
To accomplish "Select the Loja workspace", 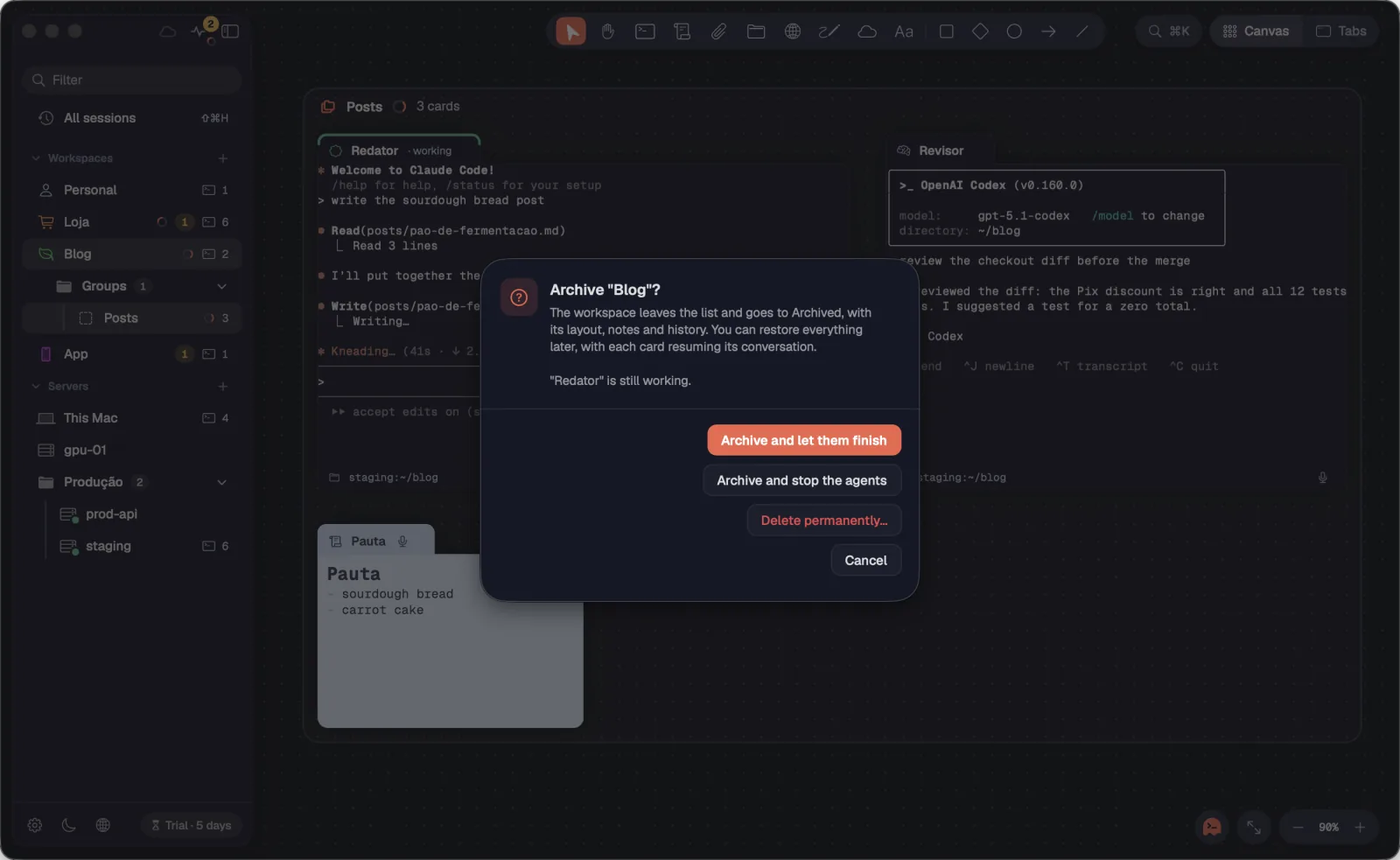I will pyautogui.click(x=132, y=222).
